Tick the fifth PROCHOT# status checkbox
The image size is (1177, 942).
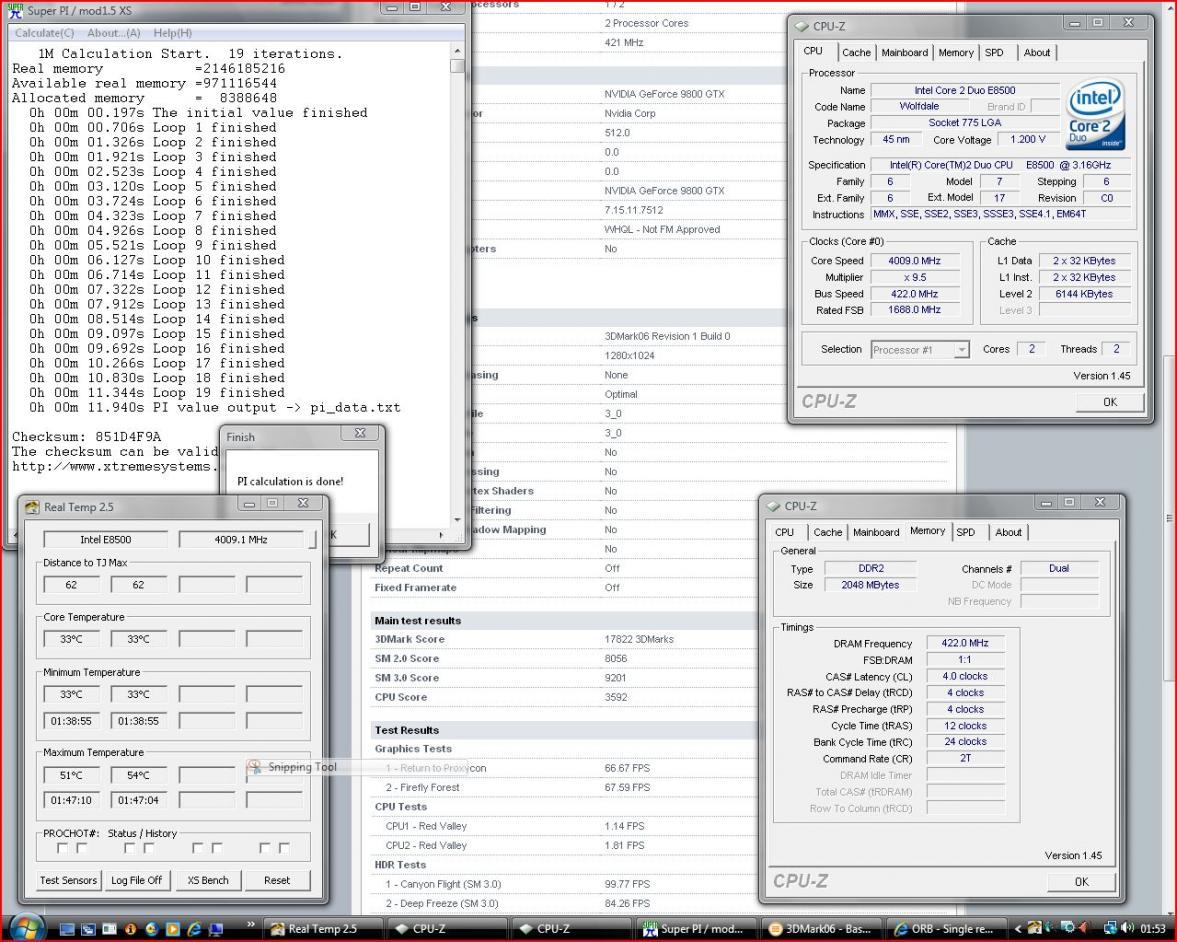(197, 848)
